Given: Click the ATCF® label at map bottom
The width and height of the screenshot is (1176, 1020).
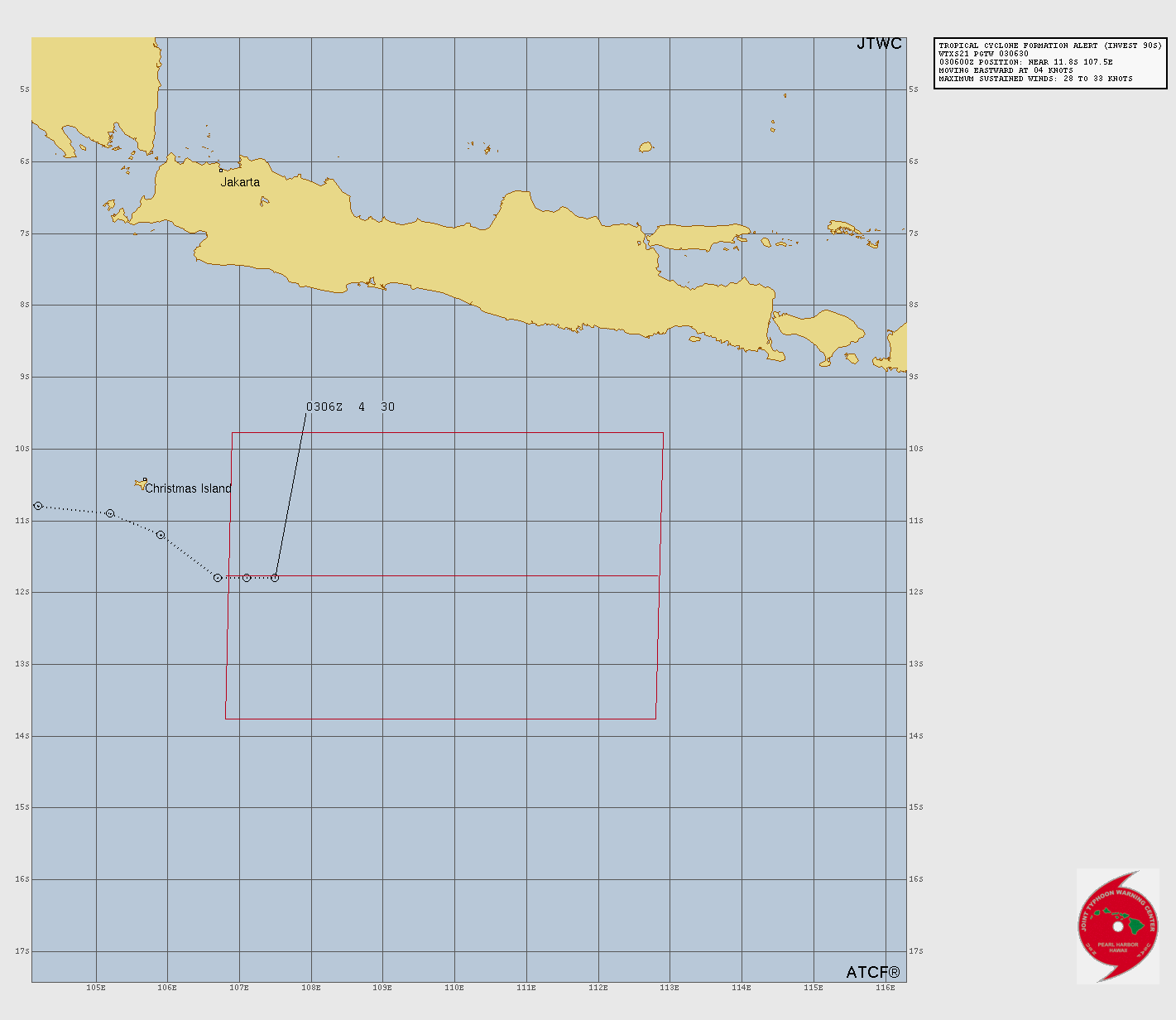Looking at the screenshot, I should tap(872, 972).
